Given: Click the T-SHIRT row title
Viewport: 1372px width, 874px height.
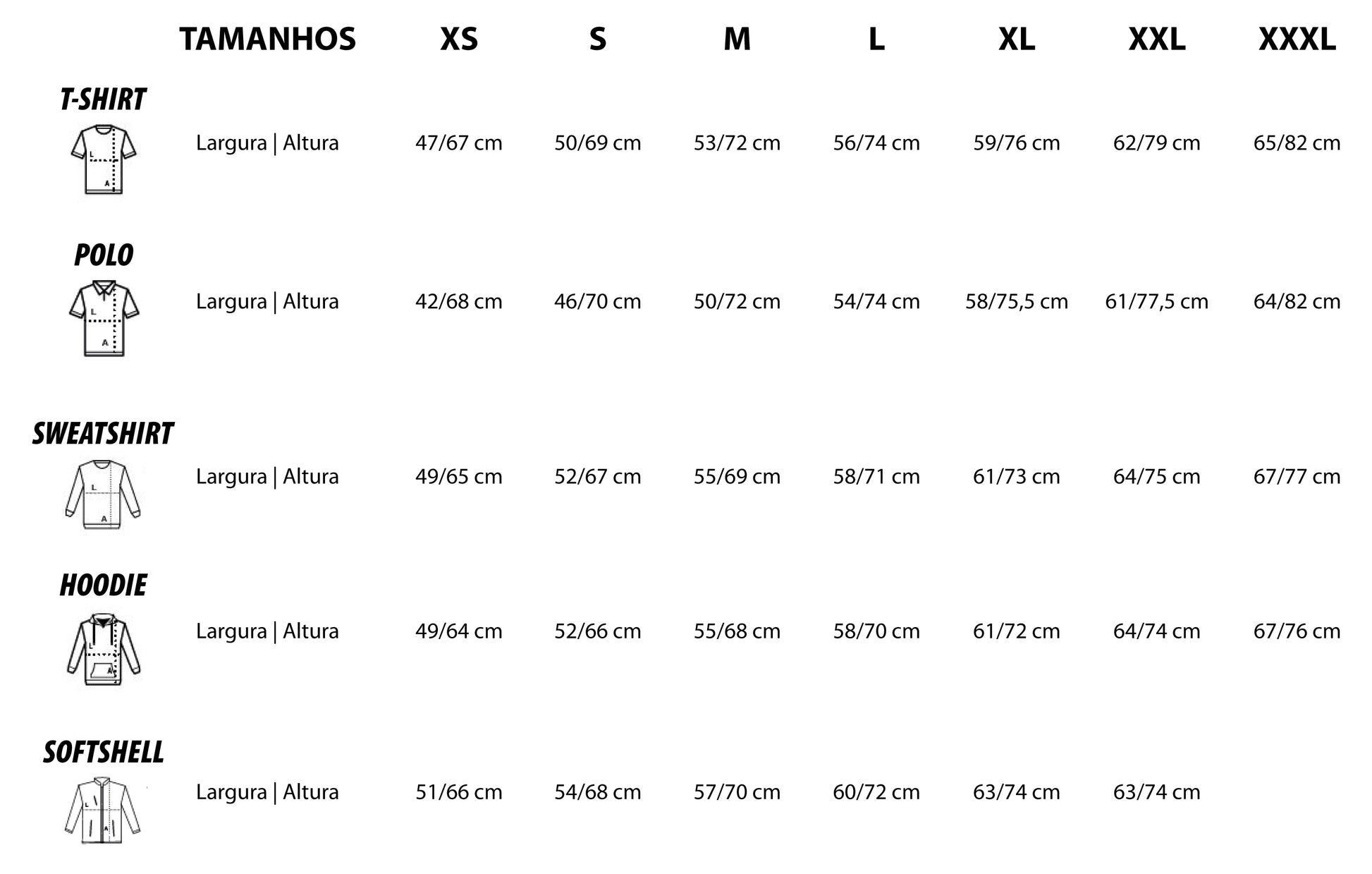Looking at the screenshot, I should coord(103,100).
